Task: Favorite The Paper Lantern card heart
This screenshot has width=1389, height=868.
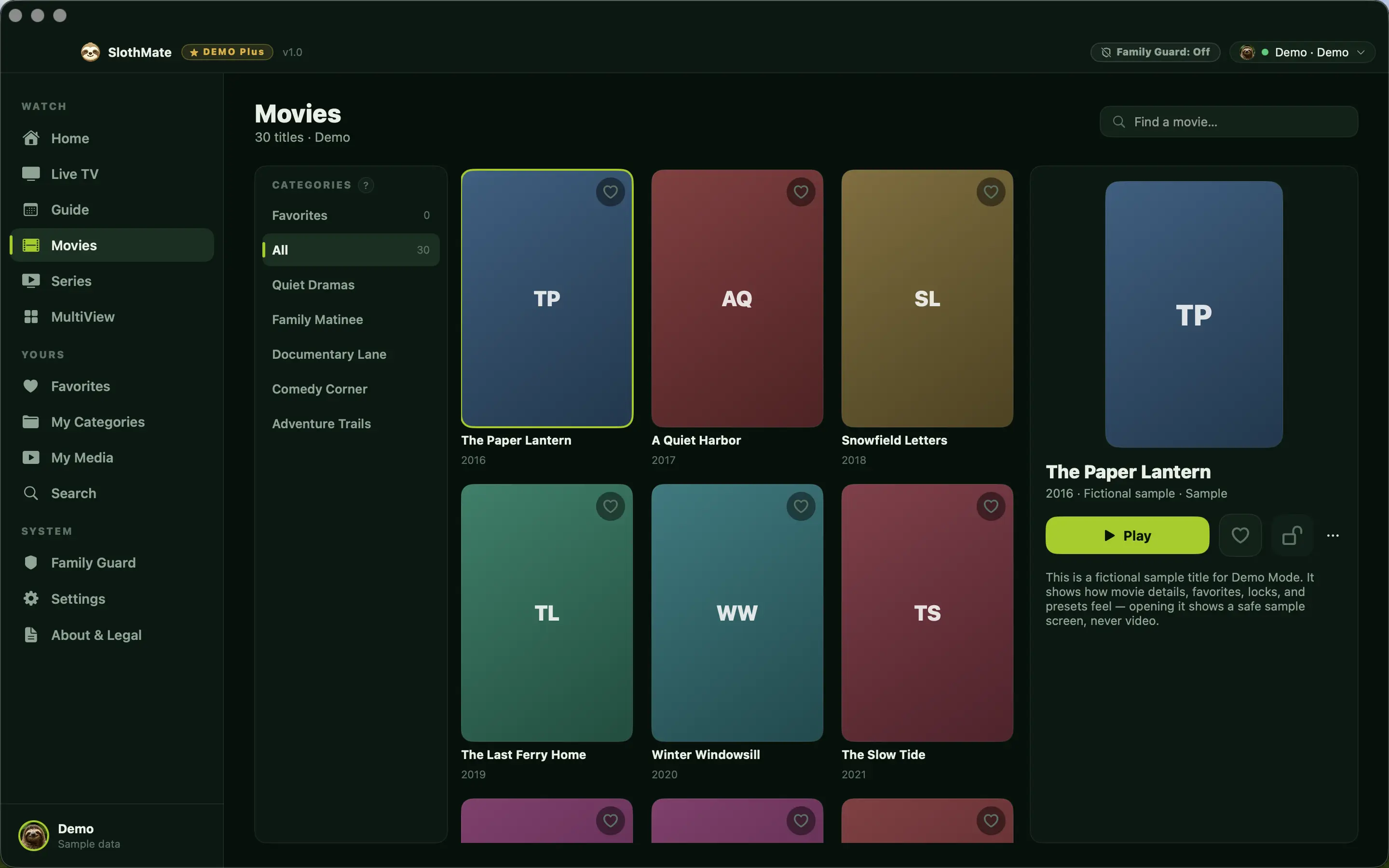Action: (610, 192)
